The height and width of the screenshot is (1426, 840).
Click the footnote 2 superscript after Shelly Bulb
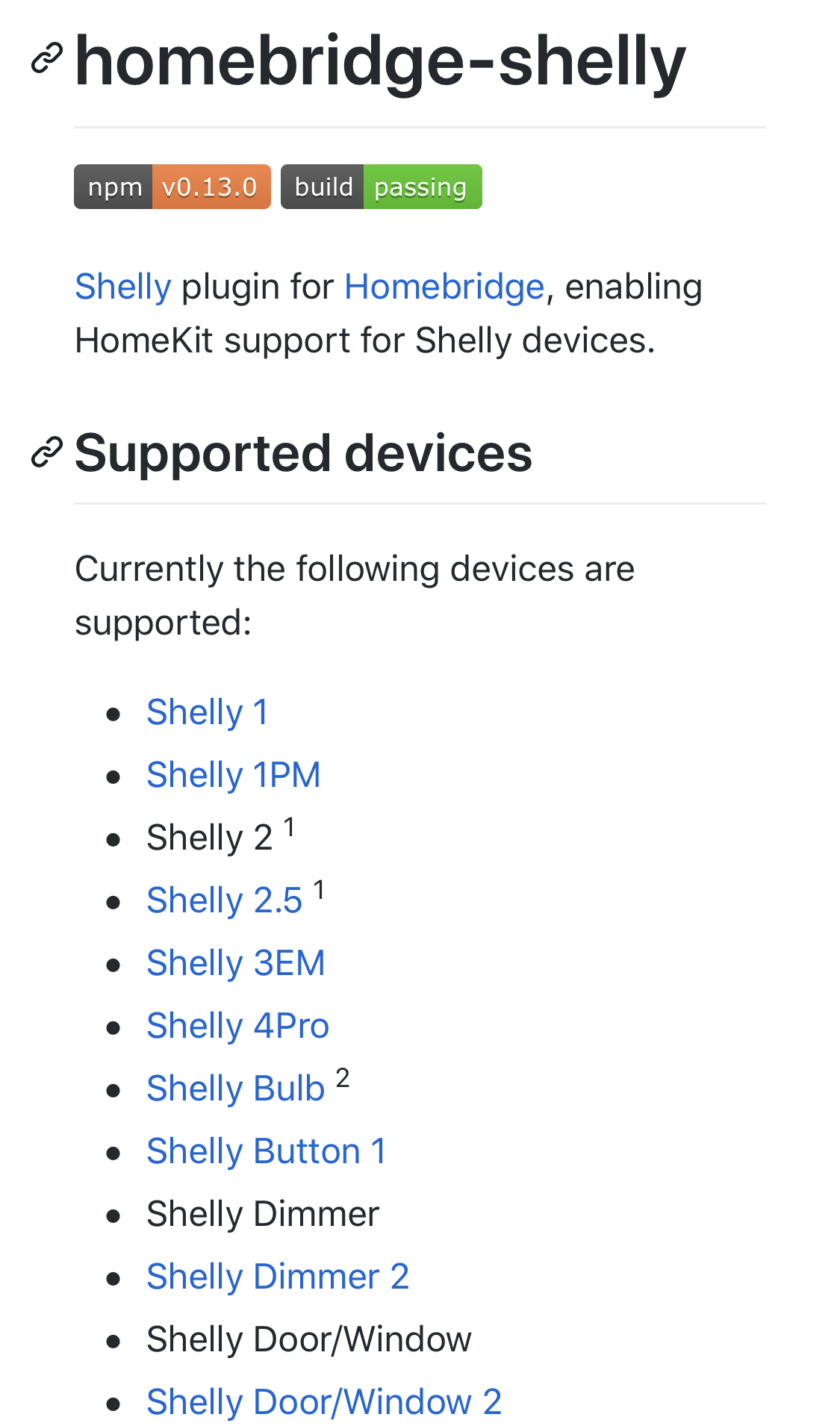pyautogui.click(x=343, y=1078)
